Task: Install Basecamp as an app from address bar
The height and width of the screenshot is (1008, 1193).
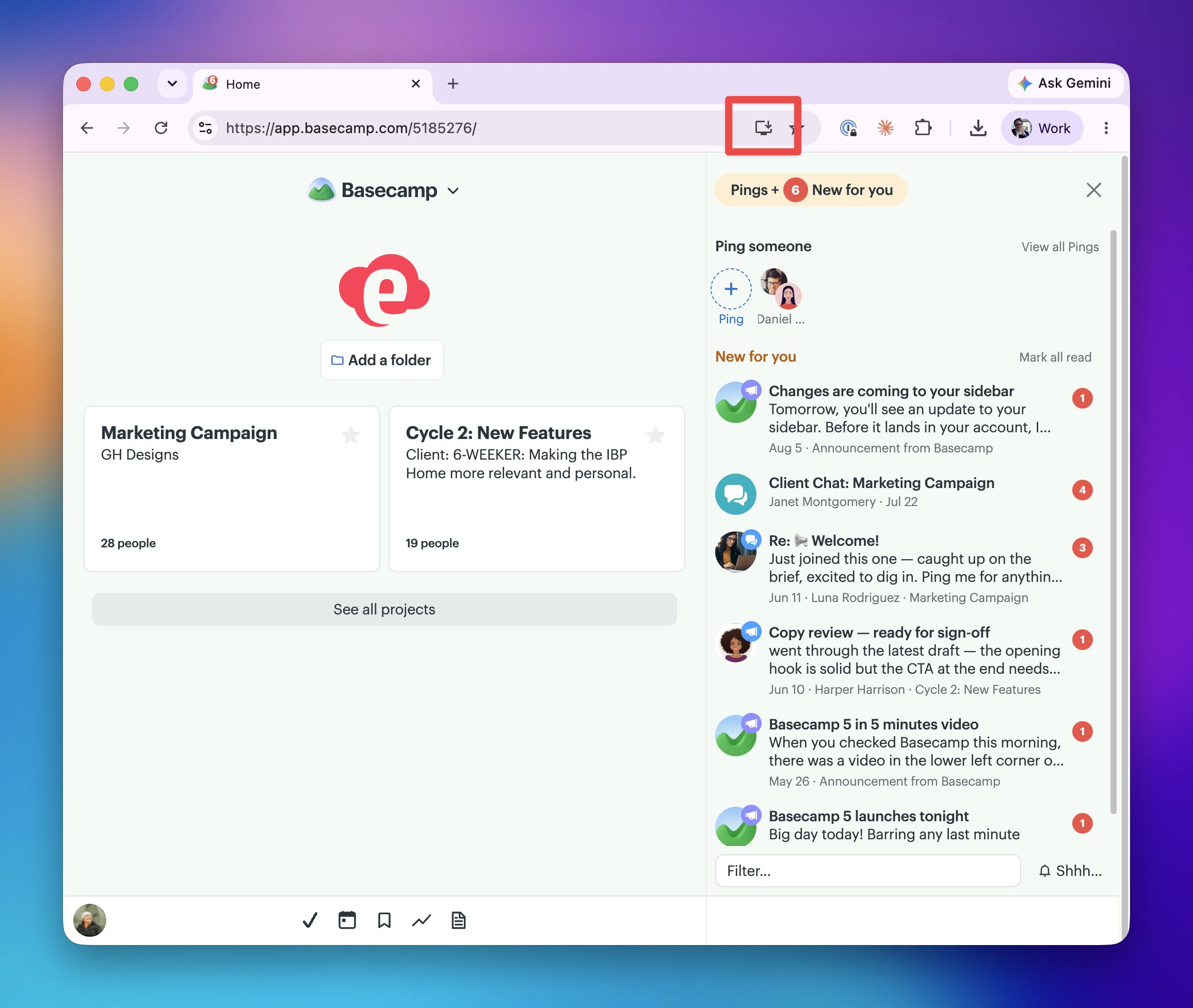Action: 763,127
